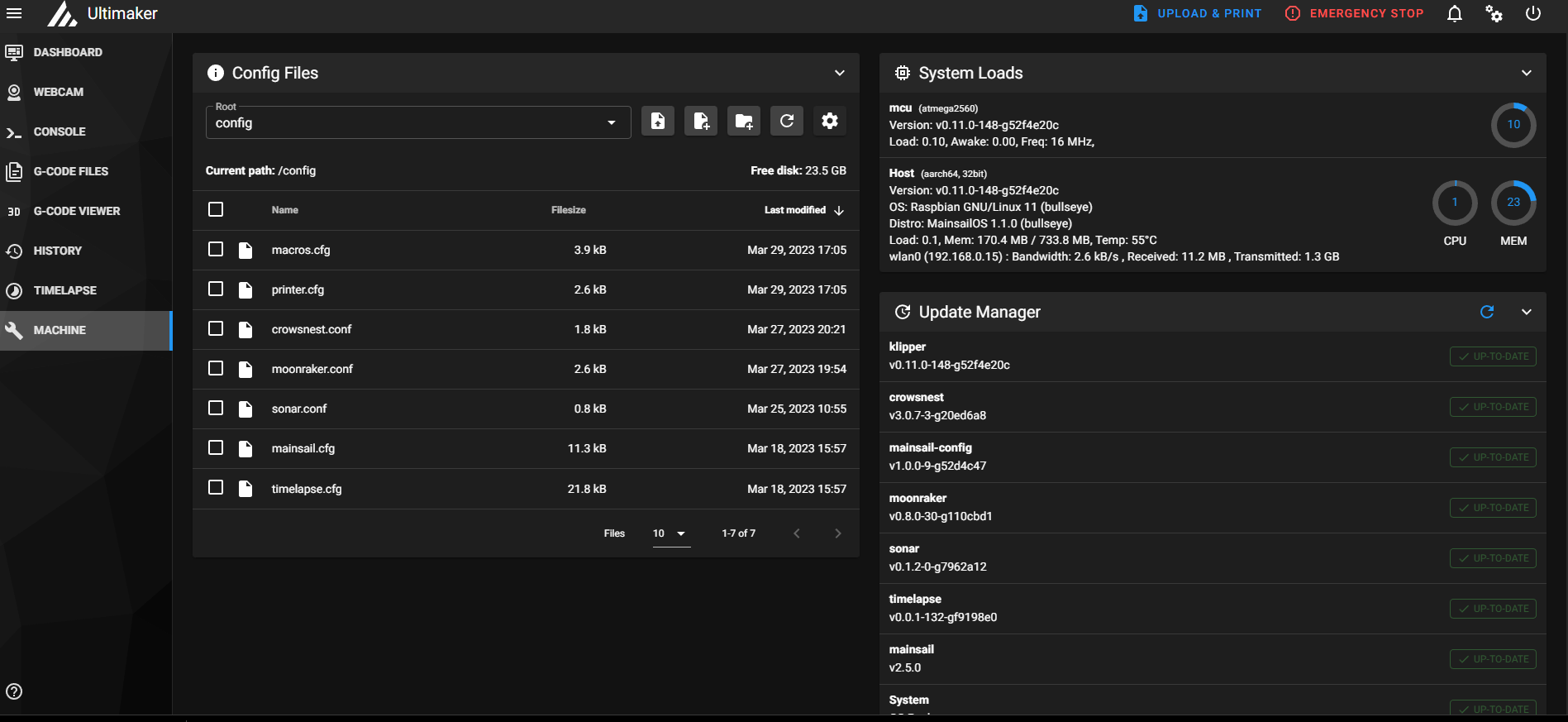
Task: Open the moonraker.conf file name
Action: tap(312, 369)
